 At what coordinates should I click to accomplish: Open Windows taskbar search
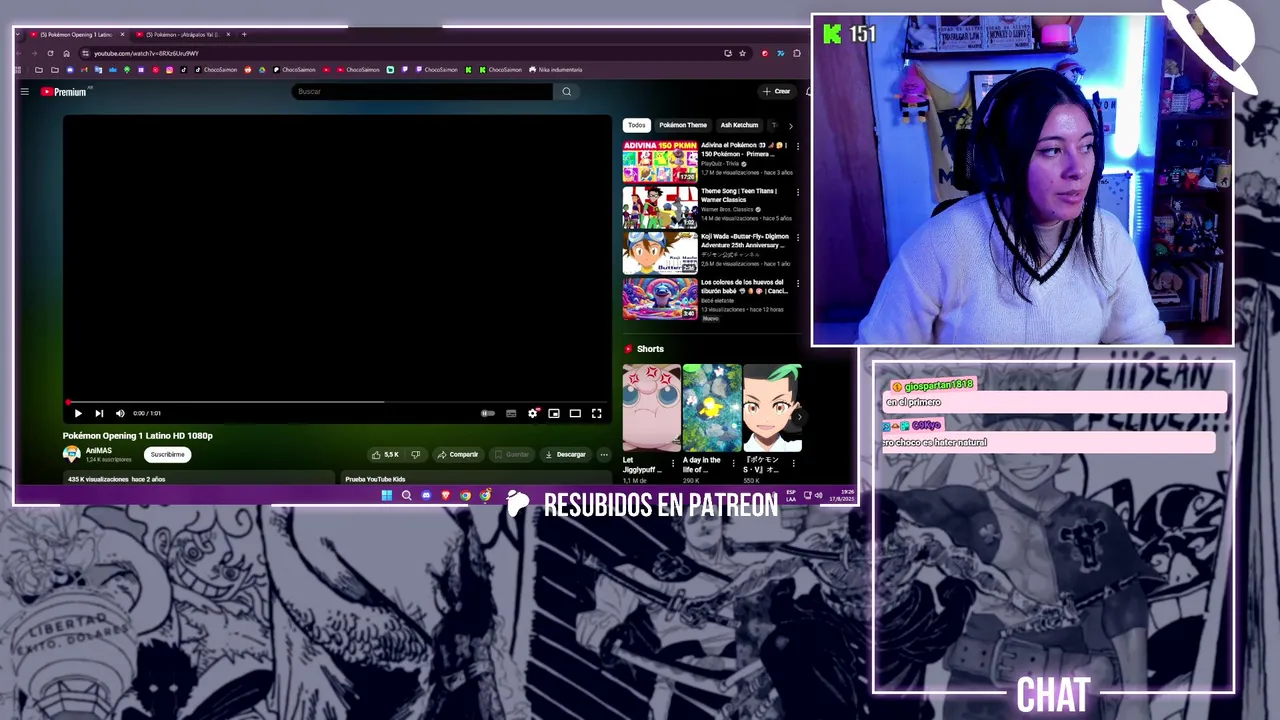(x=406, y=495)
